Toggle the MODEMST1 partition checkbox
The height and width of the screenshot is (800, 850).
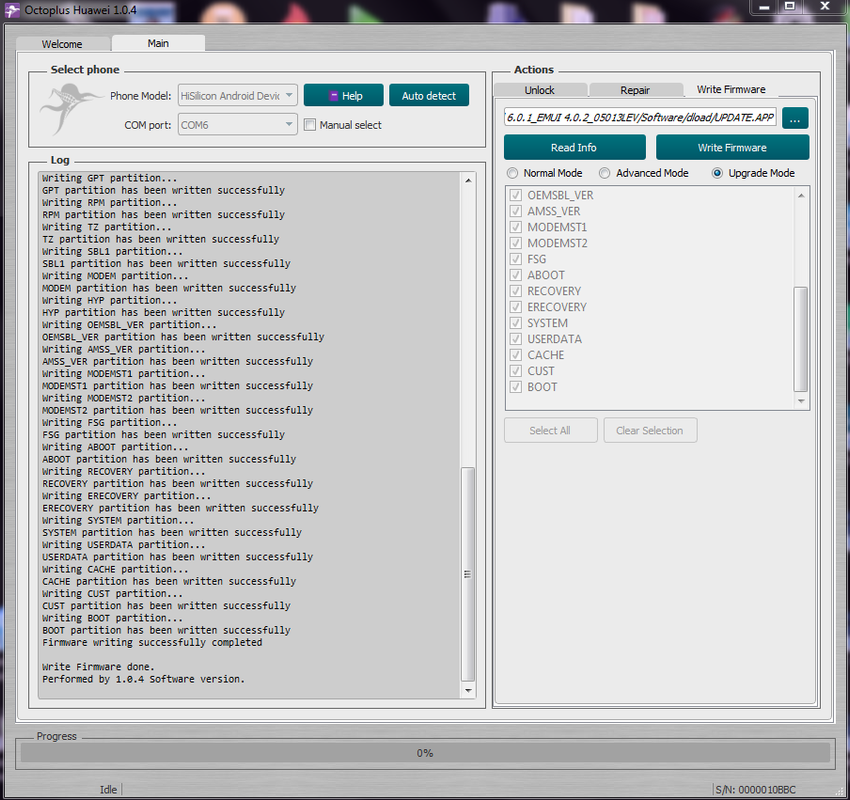(x=516, y=227)
